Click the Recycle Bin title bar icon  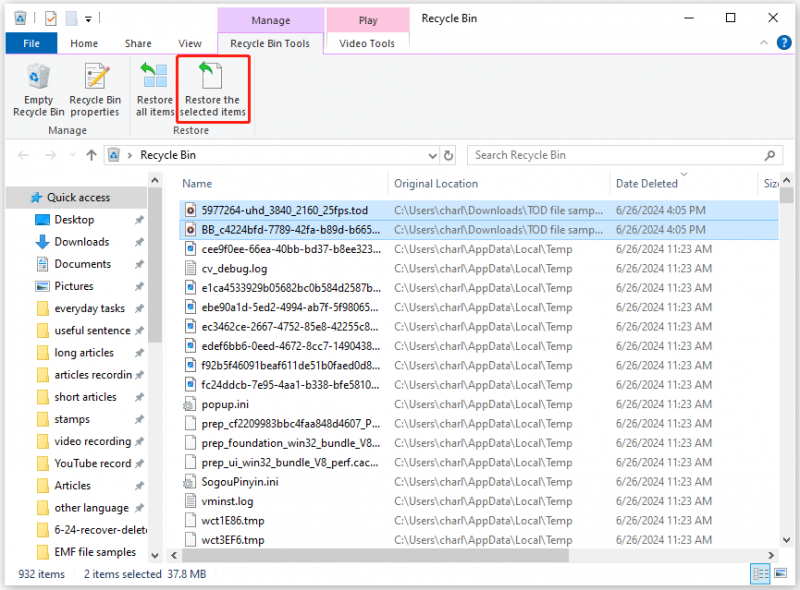[x=20, y=18]
